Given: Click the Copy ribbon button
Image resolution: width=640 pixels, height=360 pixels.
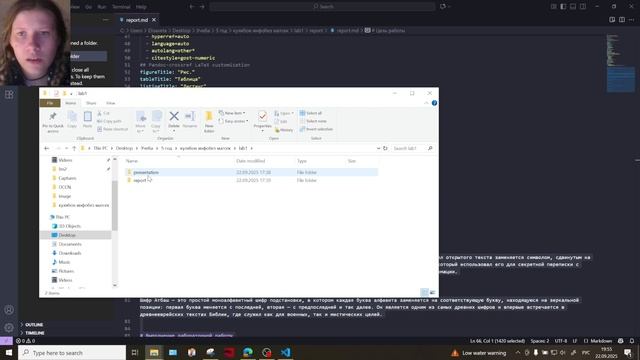Looking at the screenshot, I should click(72, 120).
